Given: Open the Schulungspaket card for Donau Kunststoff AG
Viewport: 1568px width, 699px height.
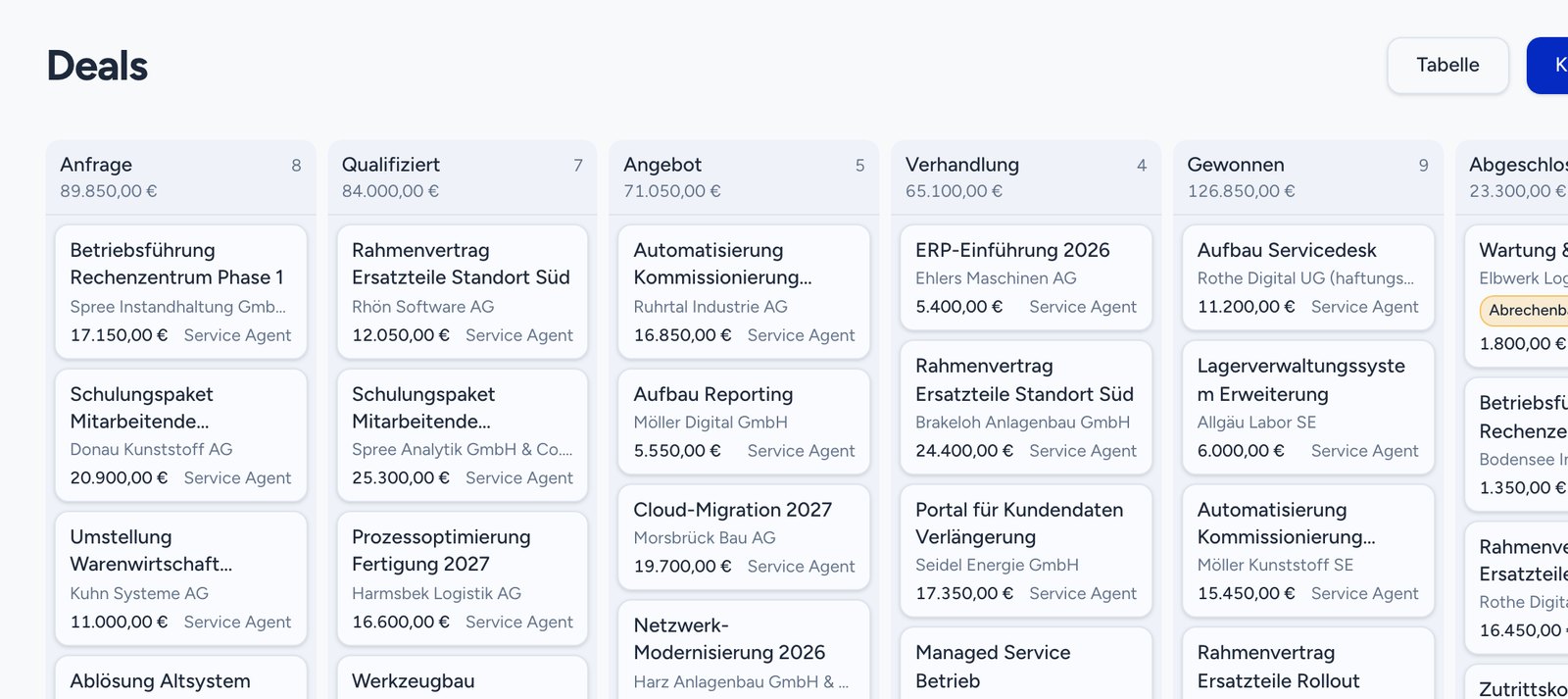Looking at the screenshot, I should (x=181, y=435).
